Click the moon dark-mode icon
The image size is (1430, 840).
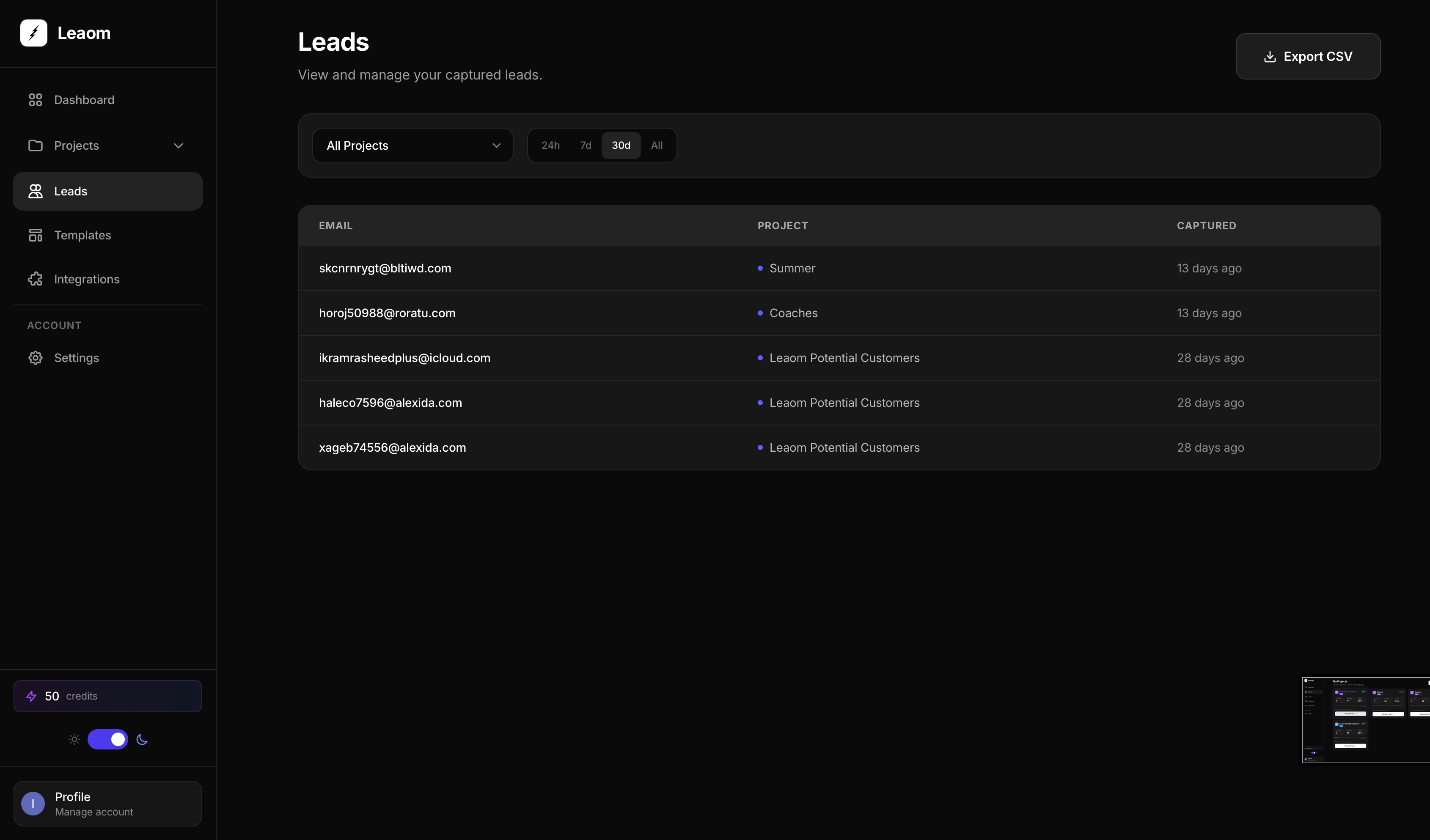coord(142,739)
